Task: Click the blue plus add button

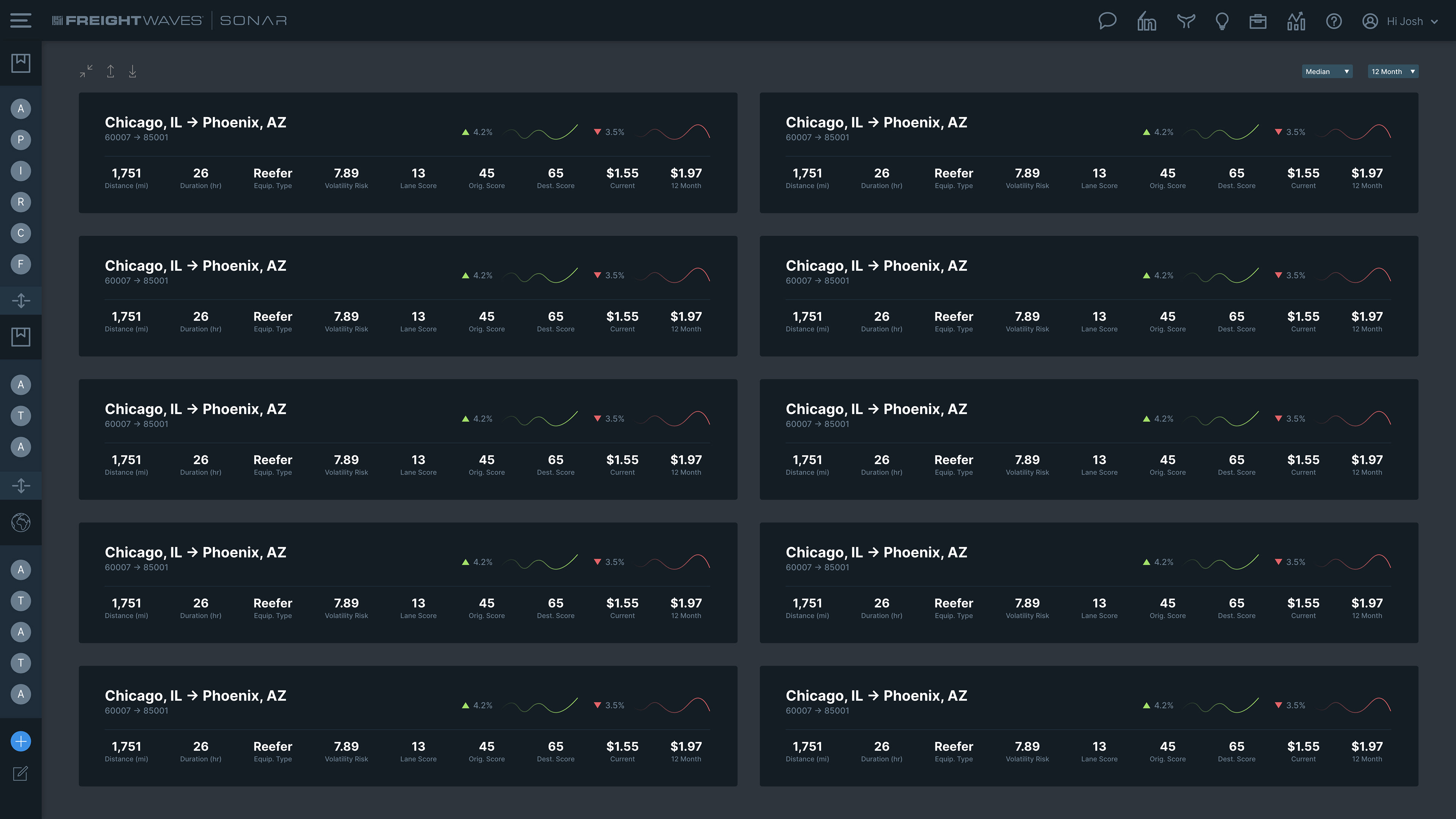Action: (21, 741)
